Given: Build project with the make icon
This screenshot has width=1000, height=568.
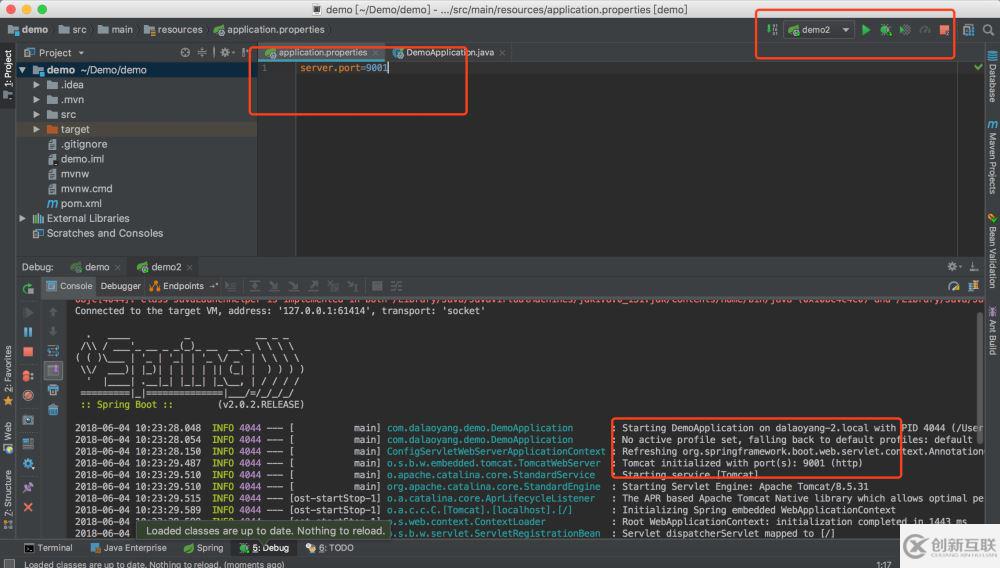Looking at the screenshot, I should [x=772, y=30].
